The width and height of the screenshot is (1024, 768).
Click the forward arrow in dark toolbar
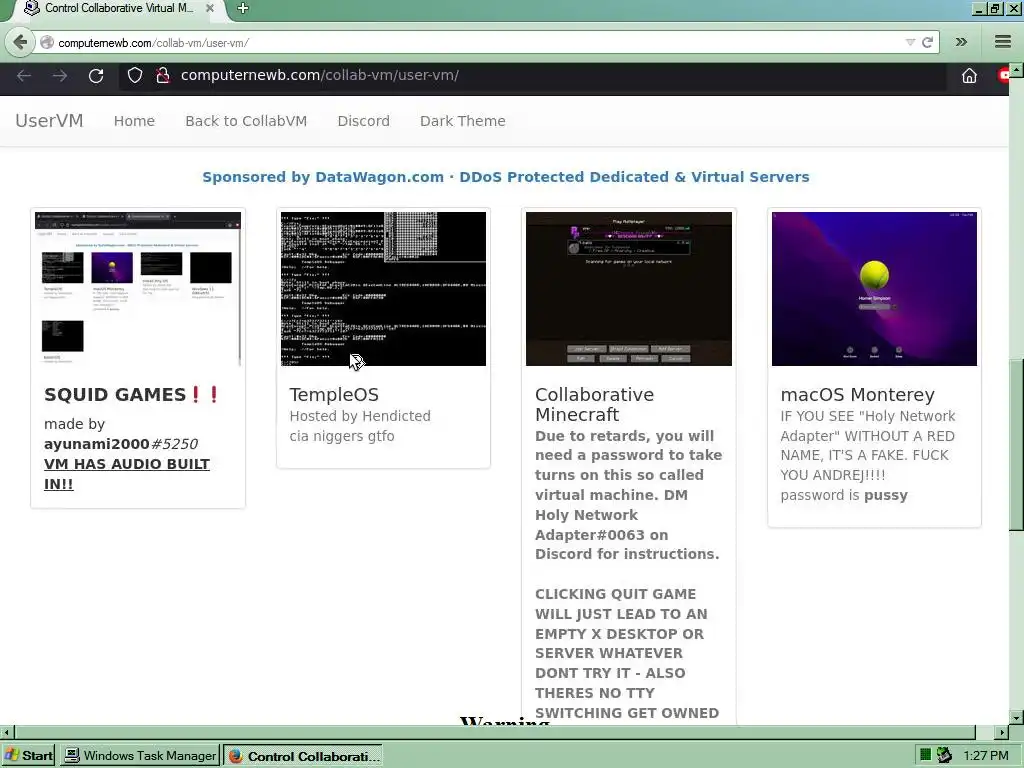(x=60, y=76)
